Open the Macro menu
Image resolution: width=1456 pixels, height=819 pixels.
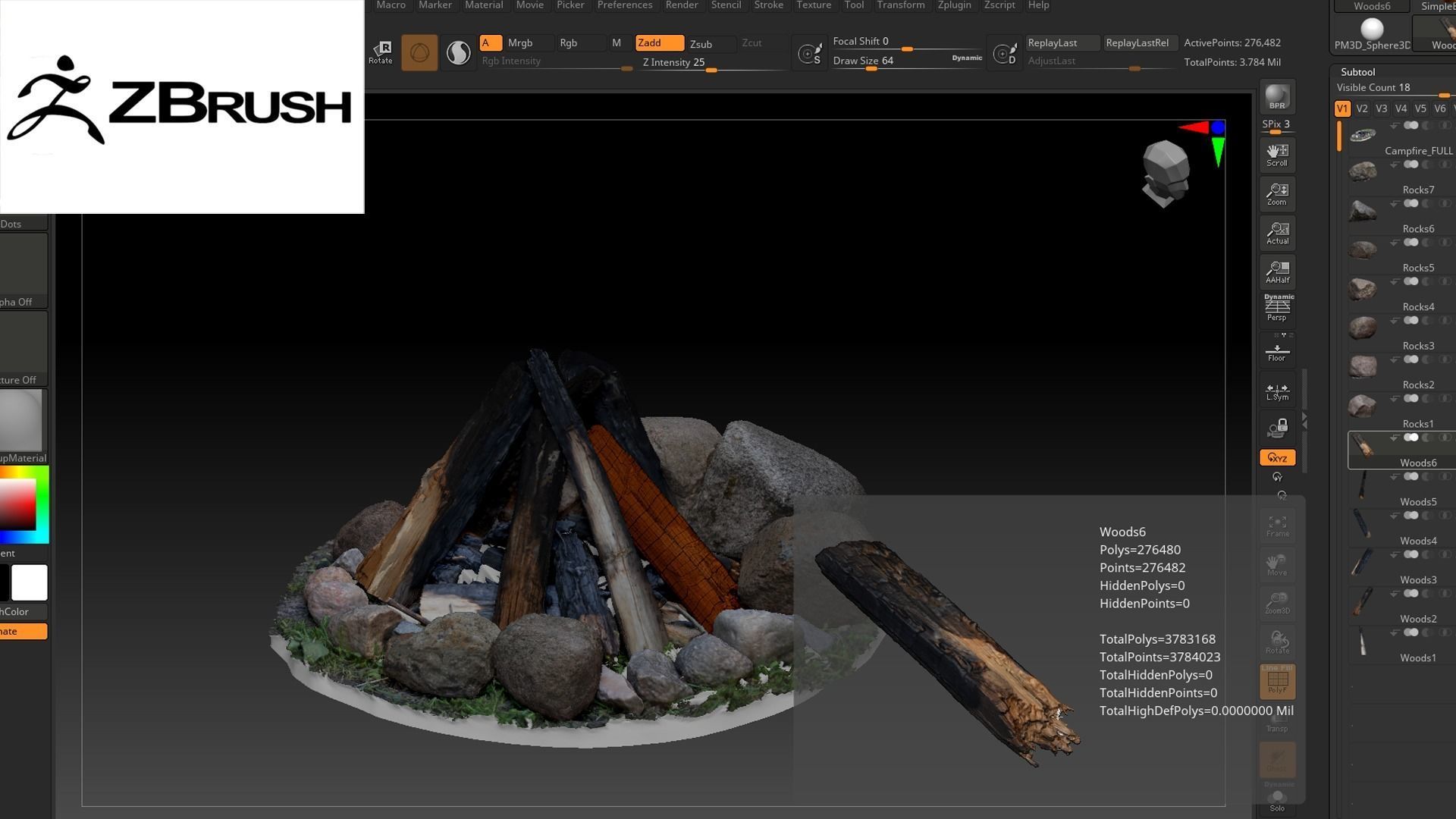[391, 5]
